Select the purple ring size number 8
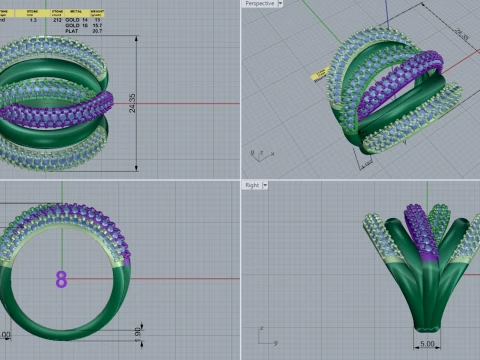Screen dimensions: 480x360 (x=61, y=279)
